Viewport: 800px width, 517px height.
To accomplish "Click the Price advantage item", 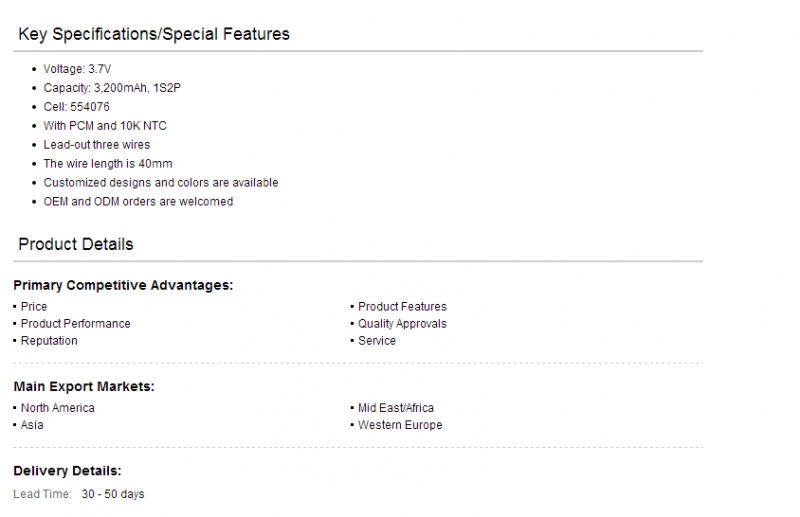I will pyautogui.click(x=34, y=306).
